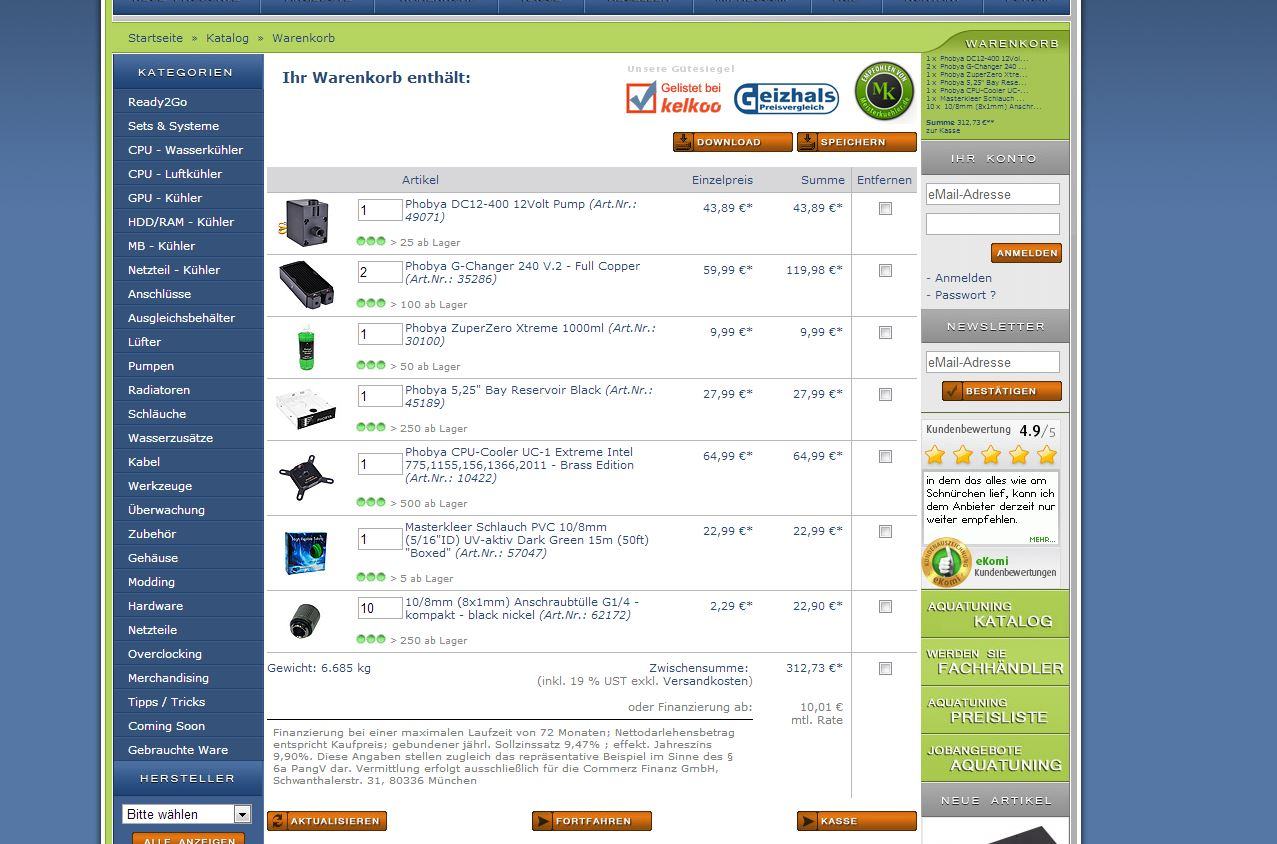Viewport: 1277px width, 844px height.
Task: Click the Aktualisieren button
Action: tap(327, 821)
